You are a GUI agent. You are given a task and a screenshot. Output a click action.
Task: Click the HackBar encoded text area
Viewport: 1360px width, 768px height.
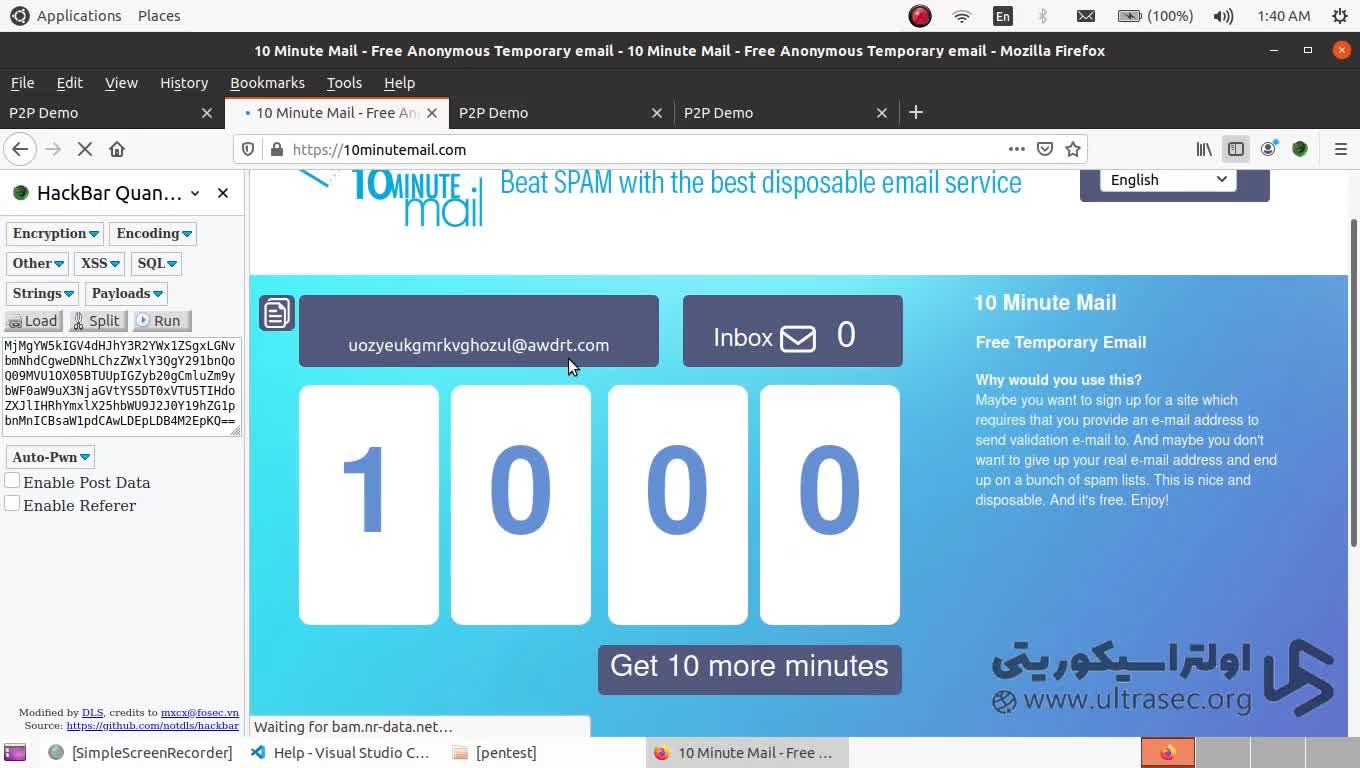(x=120, y=385)
